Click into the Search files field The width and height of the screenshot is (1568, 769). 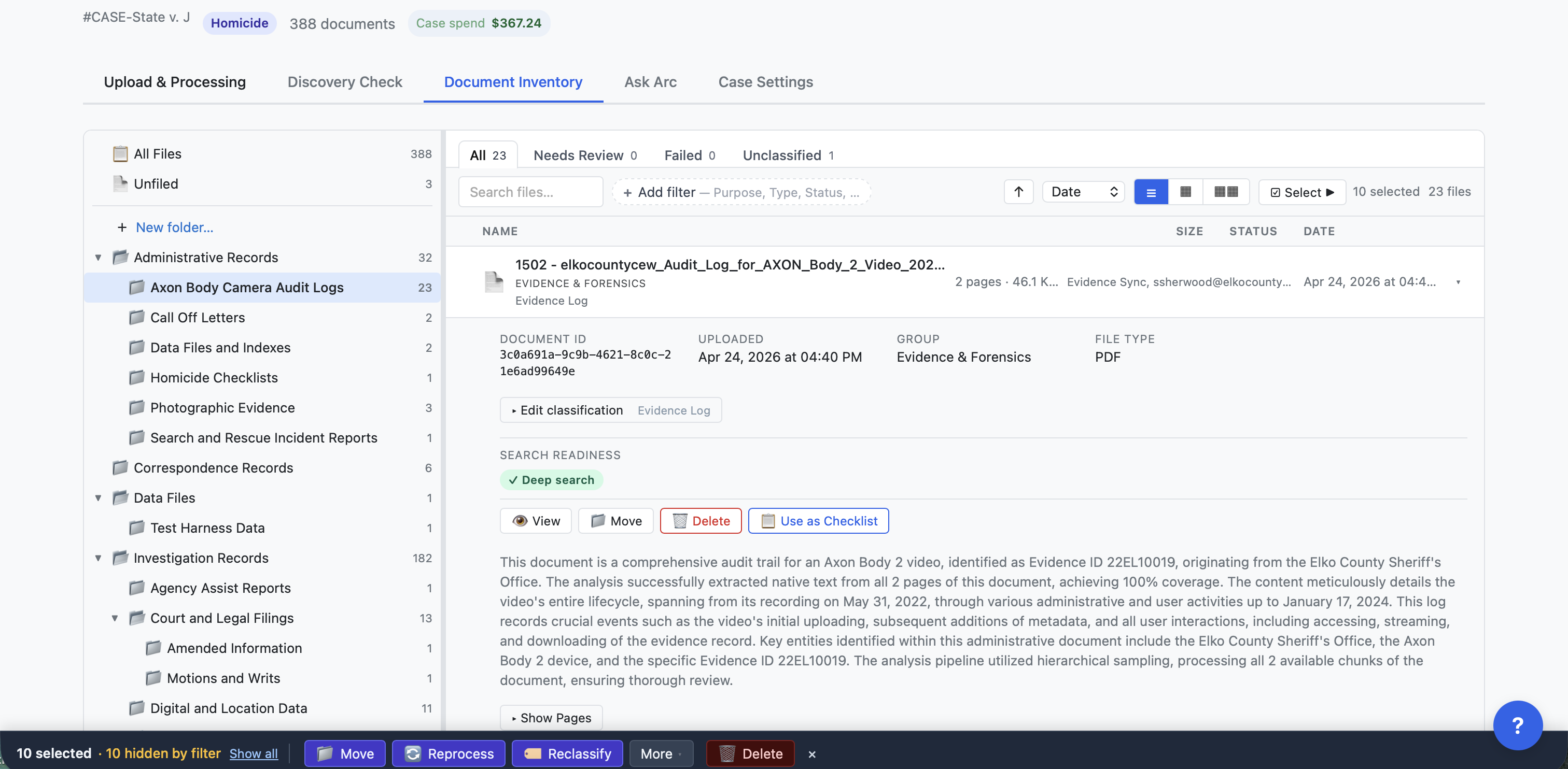[530, 192]
